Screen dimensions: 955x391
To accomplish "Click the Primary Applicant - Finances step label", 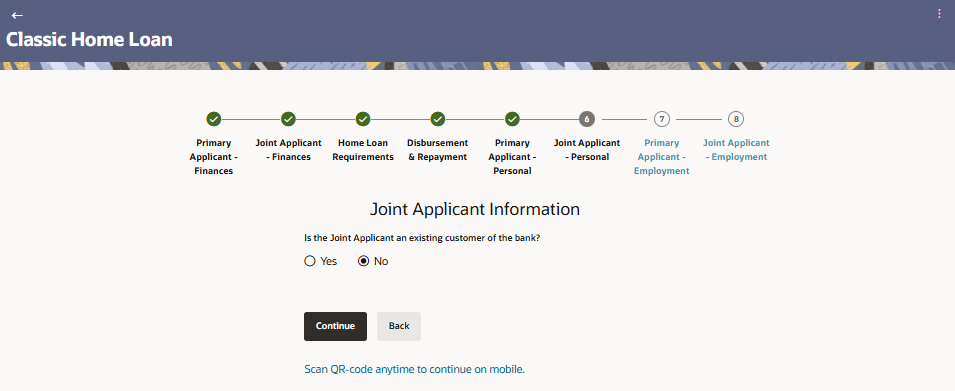I will [214, 157].
